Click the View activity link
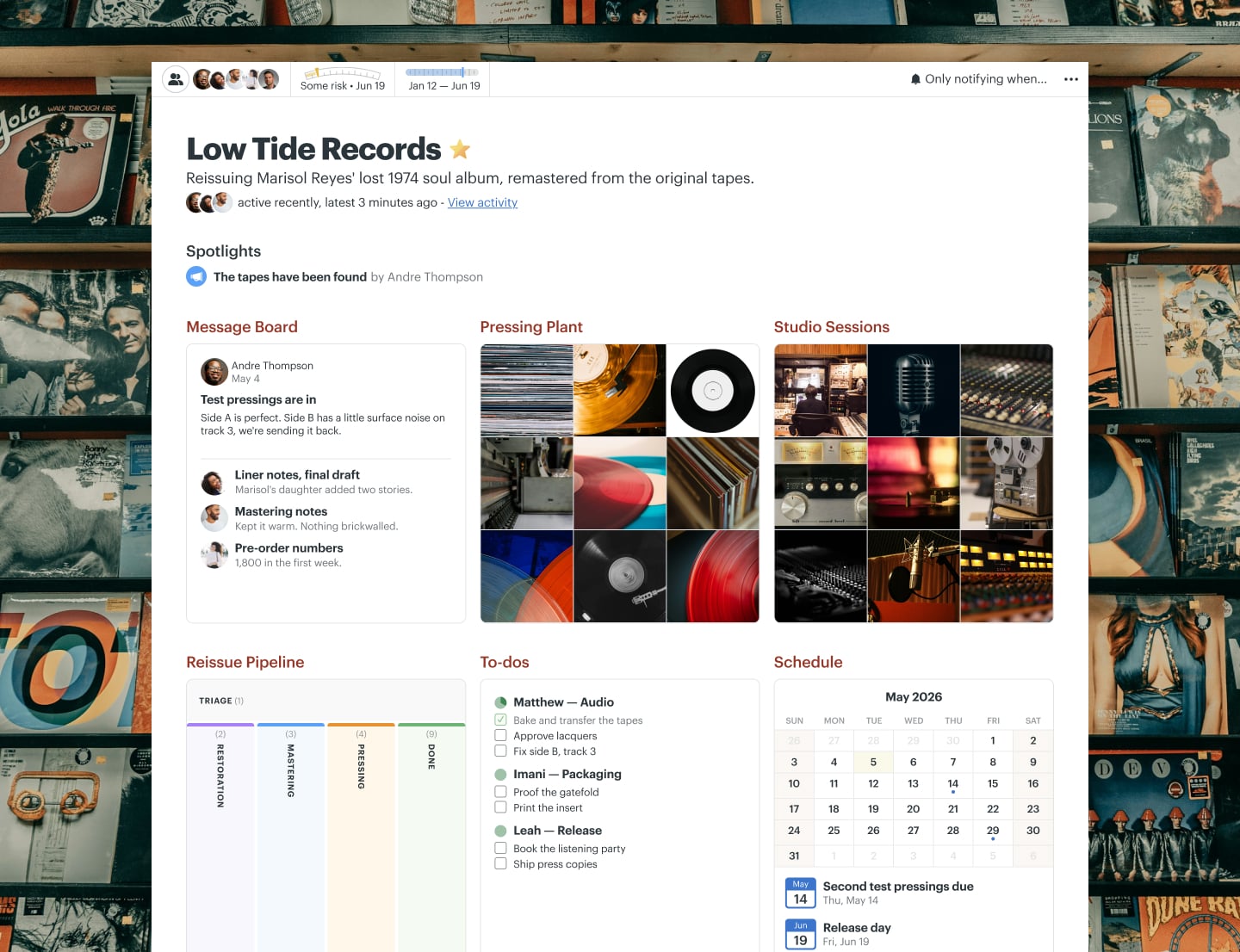The width and height of the screenshot is (1240, 952). [x=482, y=202]
